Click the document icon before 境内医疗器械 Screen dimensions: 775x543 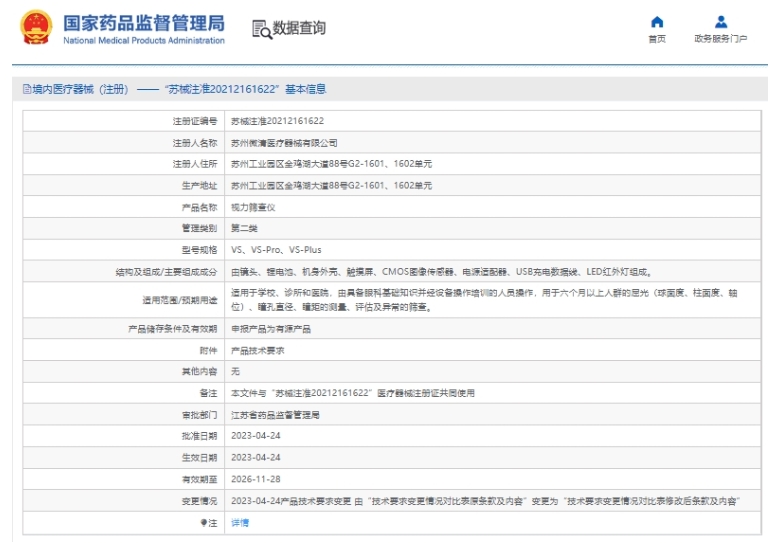25,89
